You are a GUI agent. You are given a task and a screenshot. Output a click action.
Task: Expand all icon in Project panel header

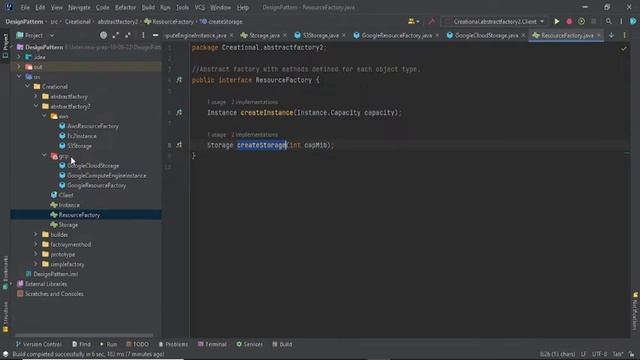pos(116,36)
